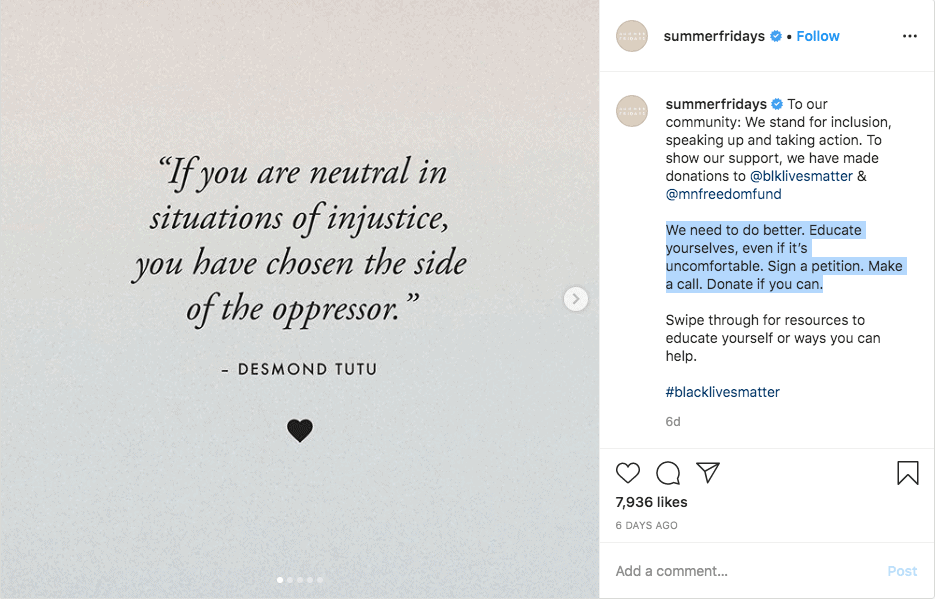
Task: Go to next slide with arrow button
Action: coord(575,299)
